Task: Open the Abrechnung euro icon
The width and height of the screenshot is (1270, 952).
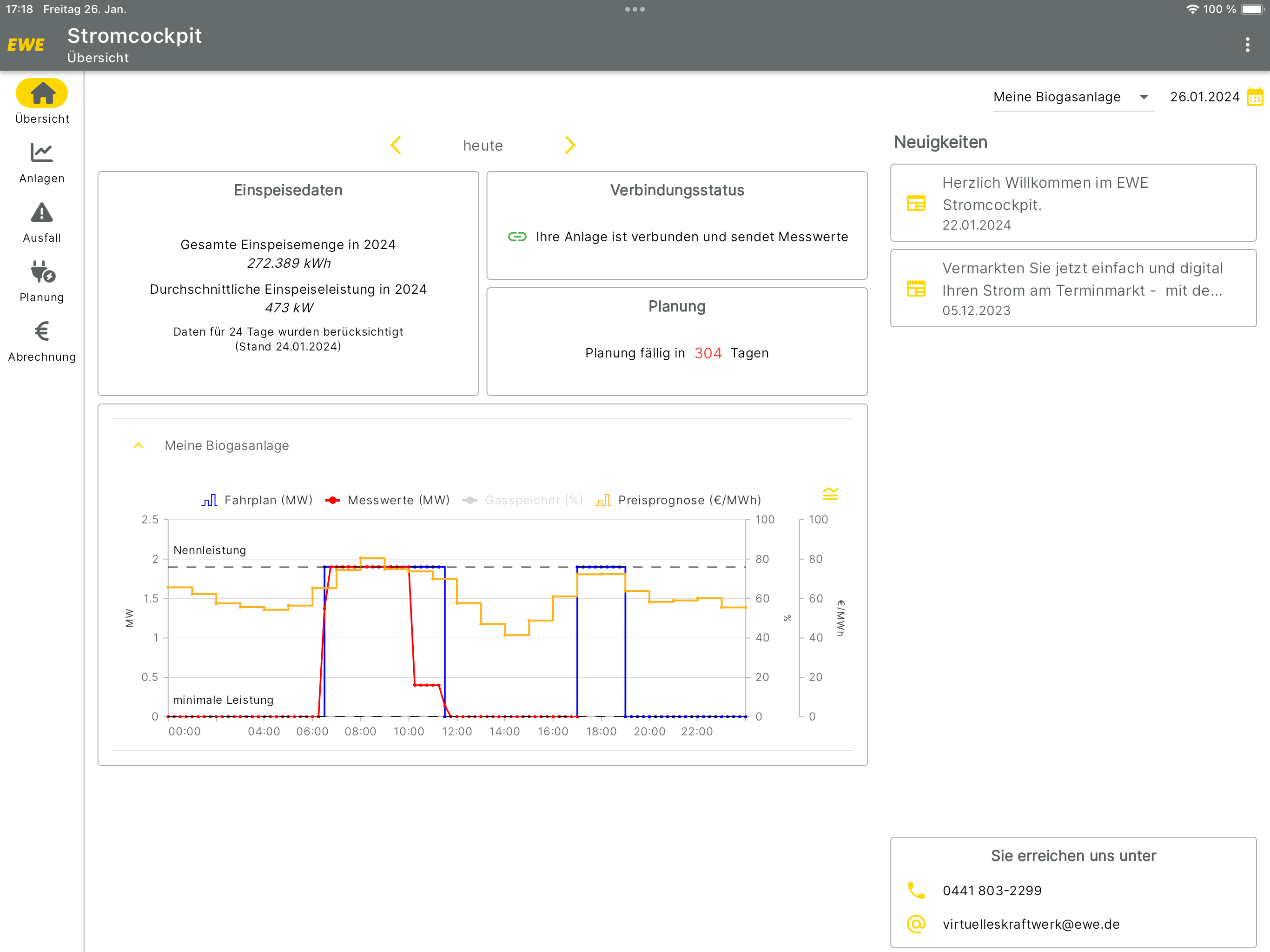Action: pyautogui.click(x=42, y=331)
